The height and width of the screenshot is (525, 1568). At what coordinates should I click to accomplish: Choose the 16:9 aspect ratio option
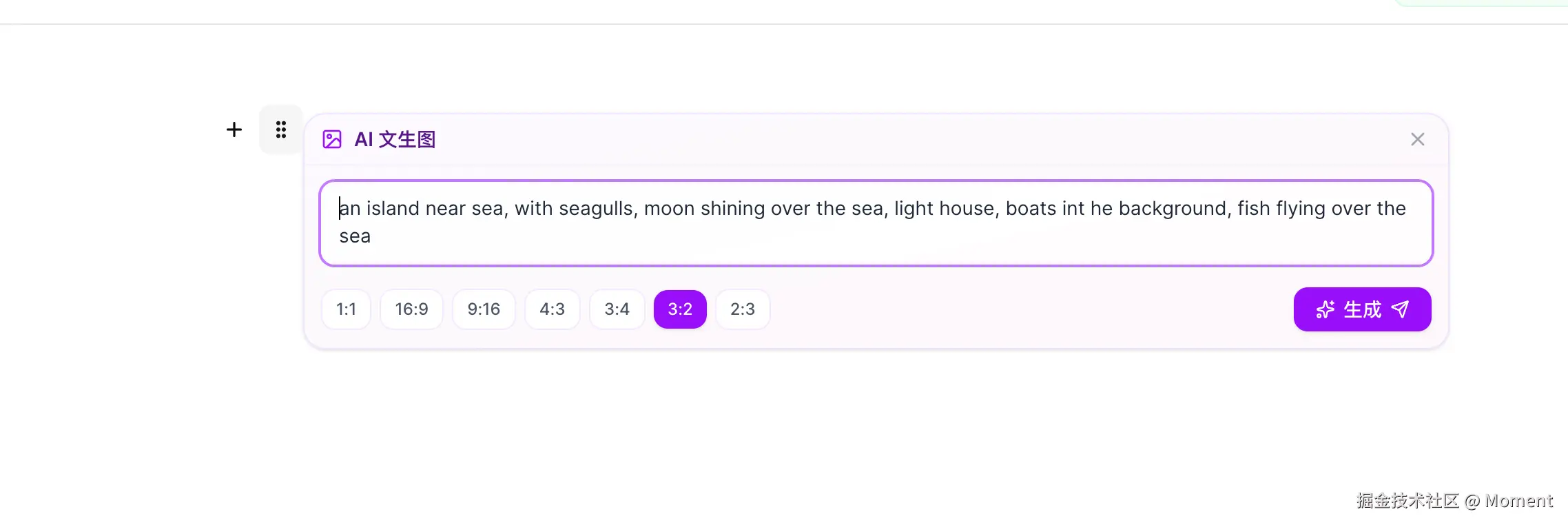(x=411, y=309)
